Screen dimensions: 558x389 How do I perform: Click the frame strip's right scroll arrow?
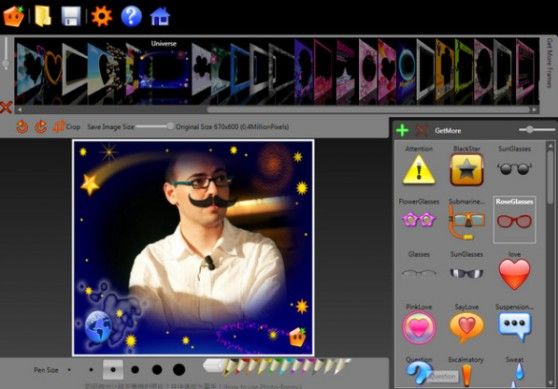534,110
